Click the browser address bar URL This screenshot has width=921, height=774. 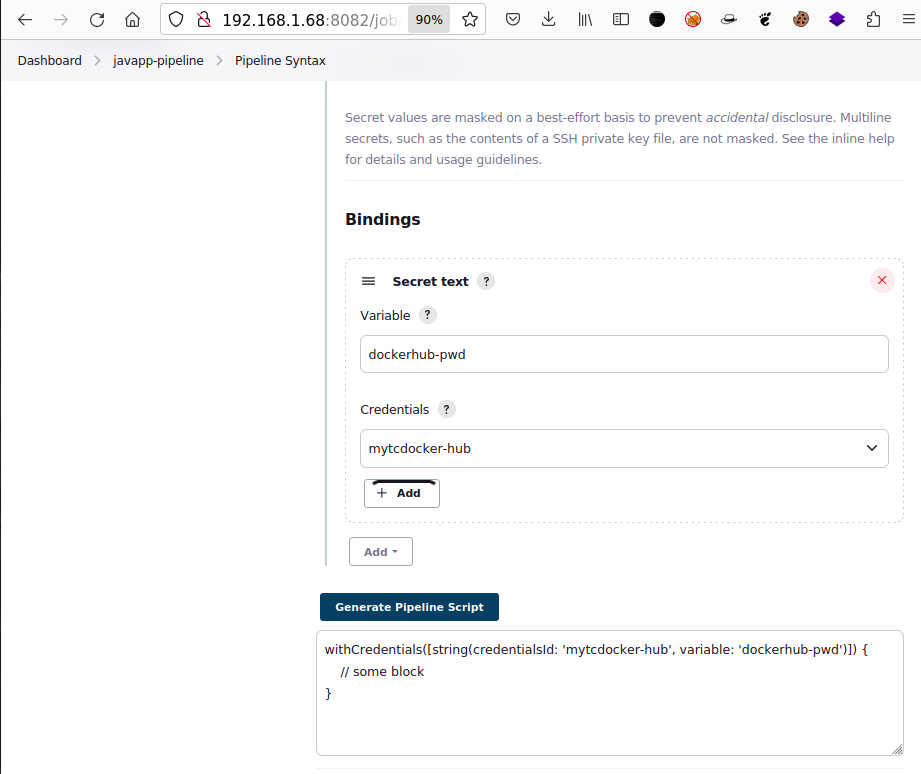[310, 20]
